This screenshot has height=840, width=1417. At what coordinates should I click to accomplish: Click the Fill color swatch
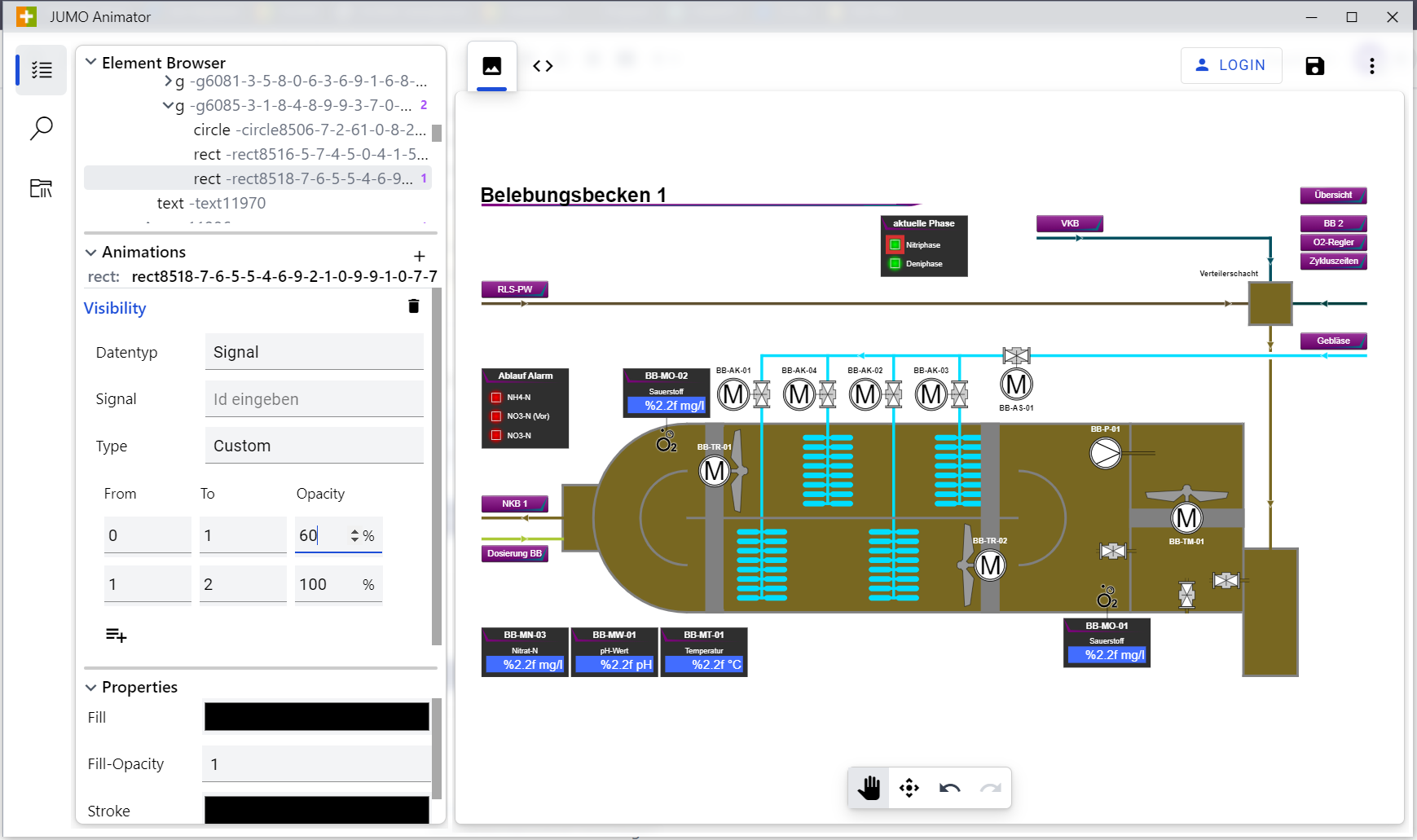point(316,717)
